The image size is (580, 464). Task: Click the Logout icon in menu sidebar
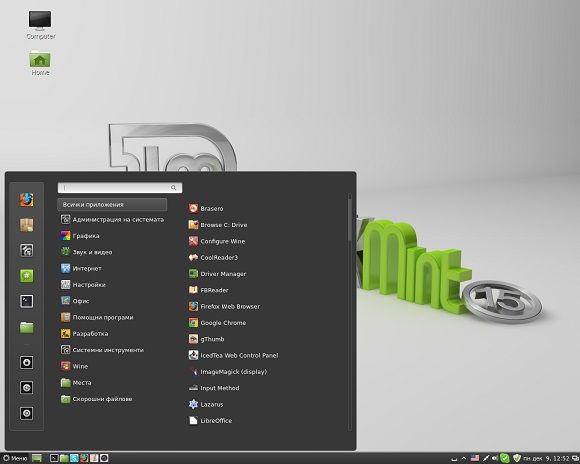pos(27,388)
